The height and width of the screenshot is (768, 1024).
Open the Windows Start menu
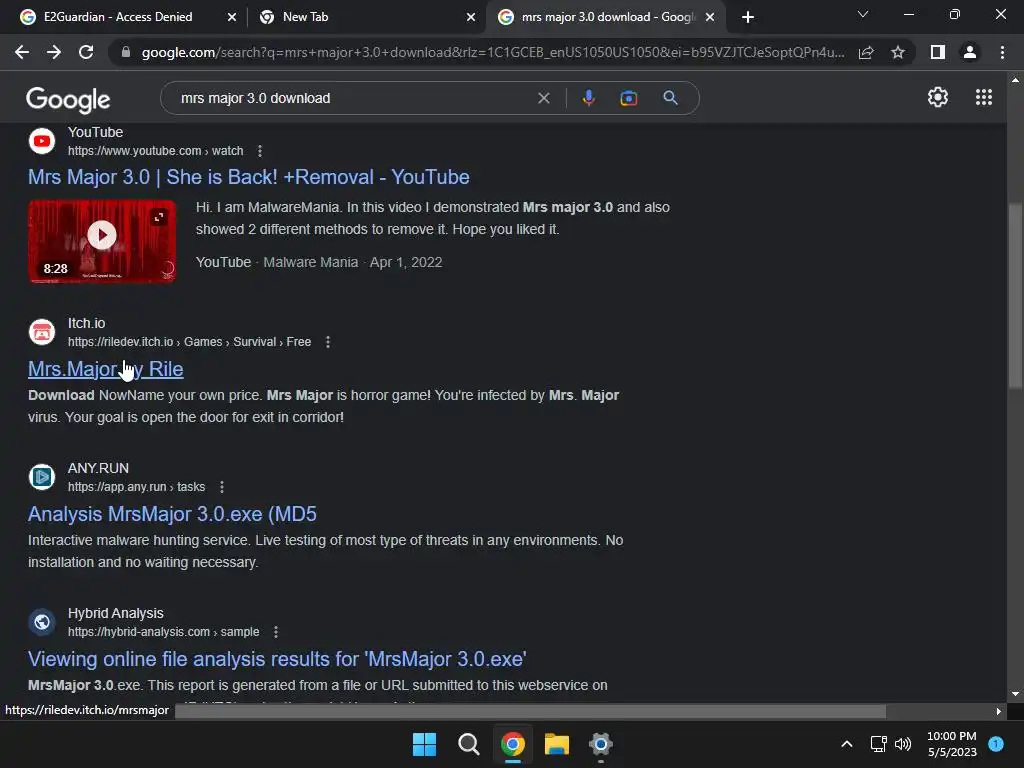pyautogui.click(x=424, y=744)
